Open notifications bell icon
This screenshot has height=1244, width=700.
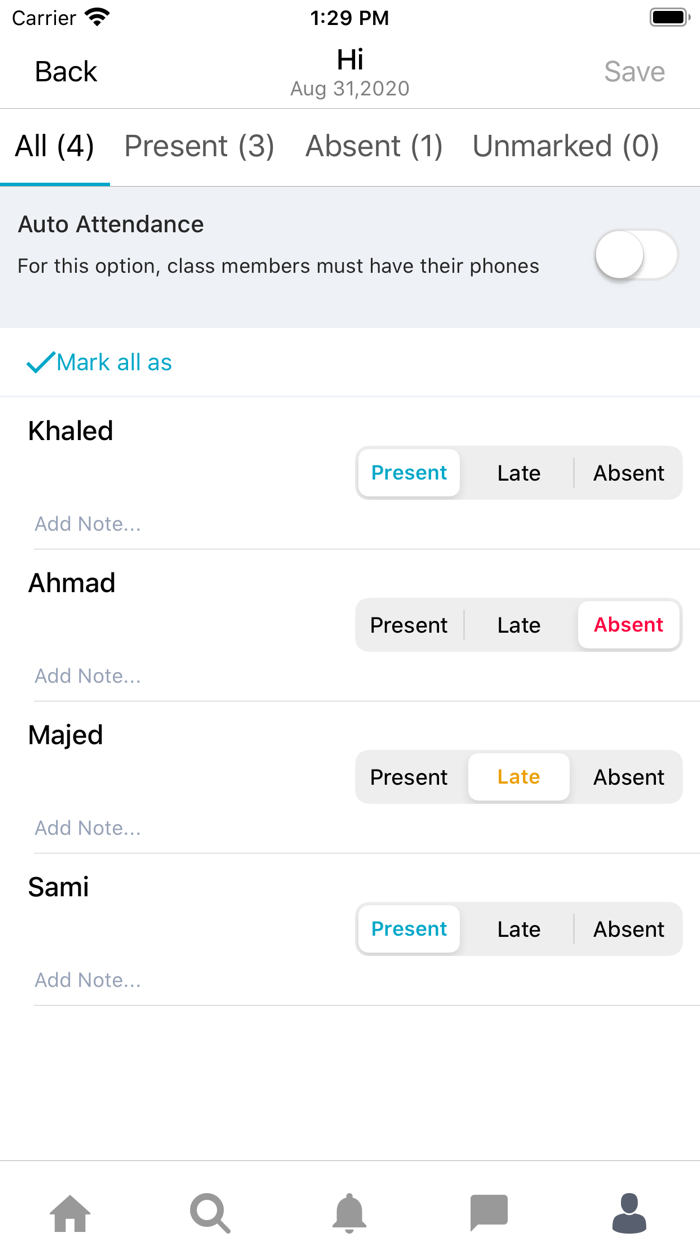click(x=349, y=1214)
